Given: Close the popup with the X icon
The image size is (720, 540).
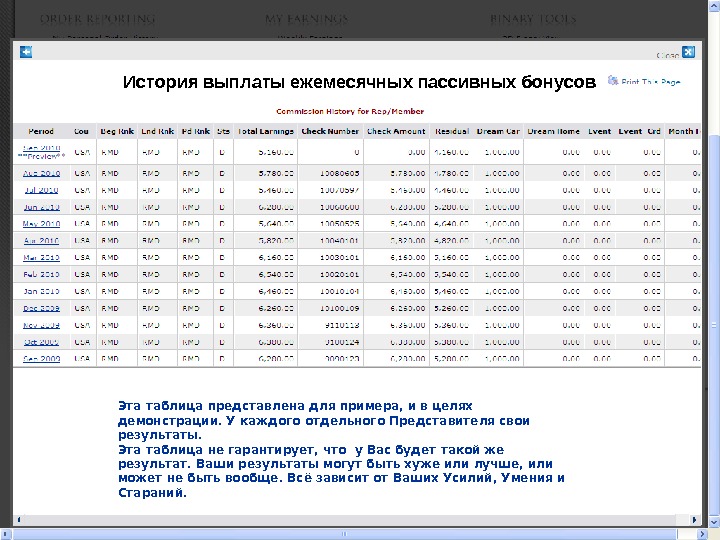Looking at the screenshot, I should click(x=688, y=52).
